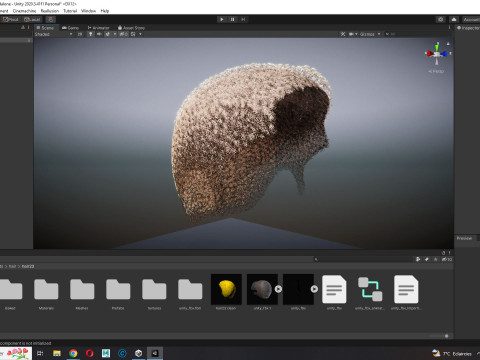Expand the scene grid dropdown arrow
The height and width of the screenshot is (360, 480).
pos(140,34)
